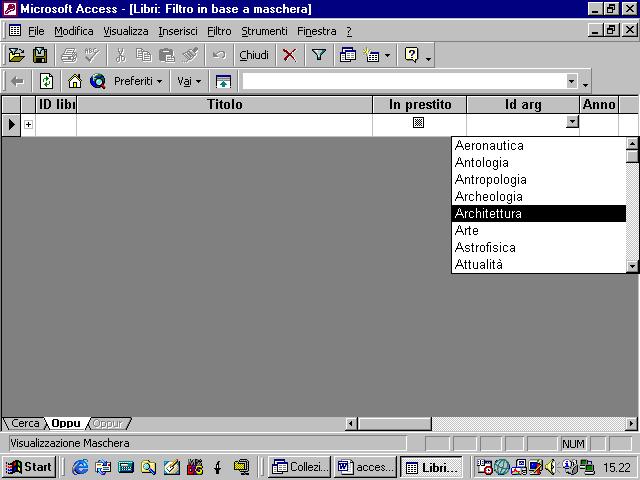This screenshot has width=640, height=480.
Task: Open the Strumenti menu
Action: [x=264, y=31]
